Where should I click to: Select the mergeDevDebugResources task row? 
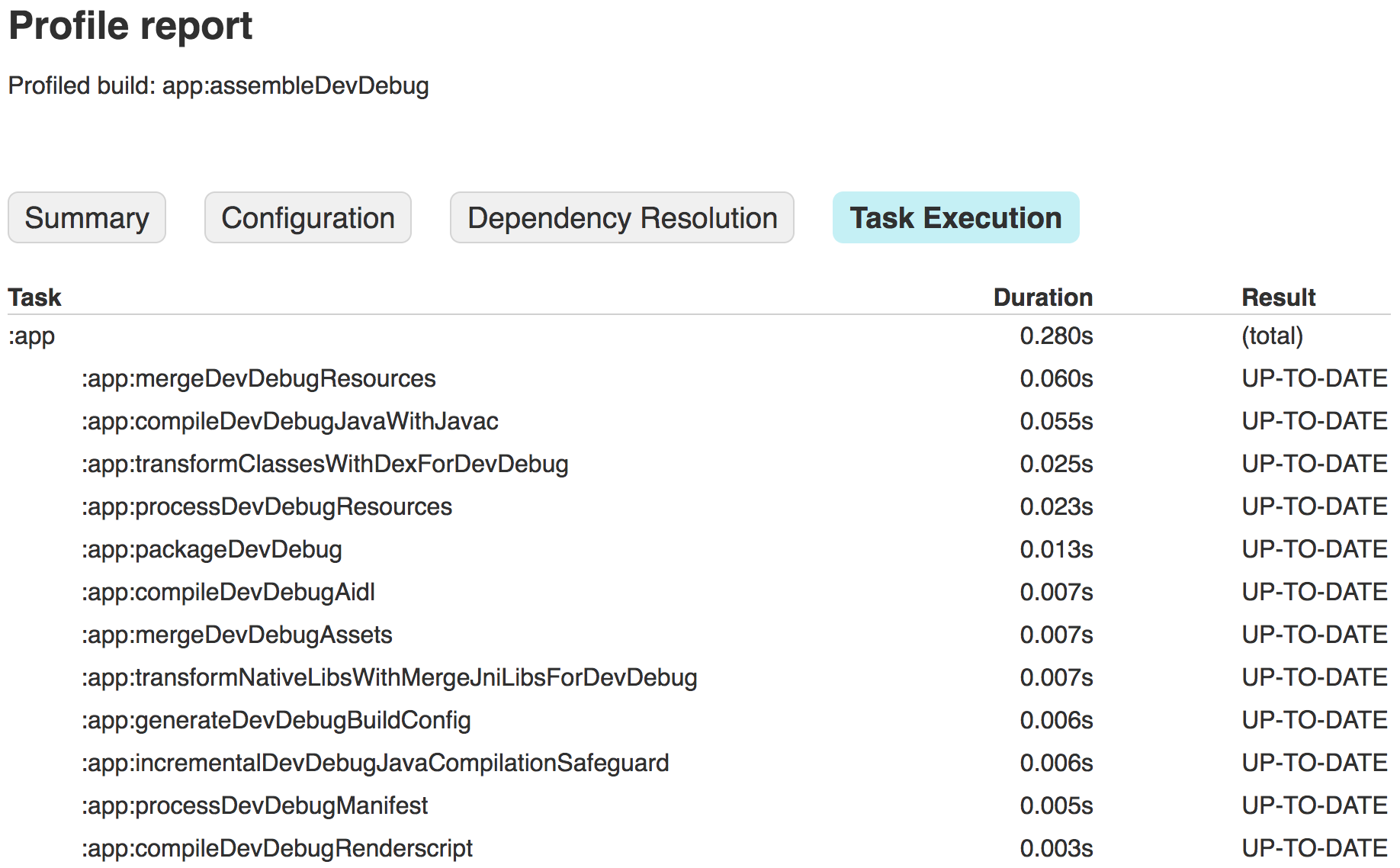coord(258,379)
